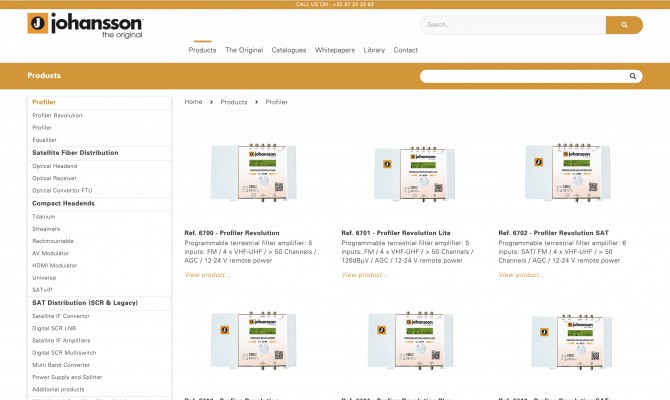Image resolution: width=670 pixels, height=400 pixels.
Task: Open Digital SCR Multiswitch in sidebar
Action: coord(64,353)
